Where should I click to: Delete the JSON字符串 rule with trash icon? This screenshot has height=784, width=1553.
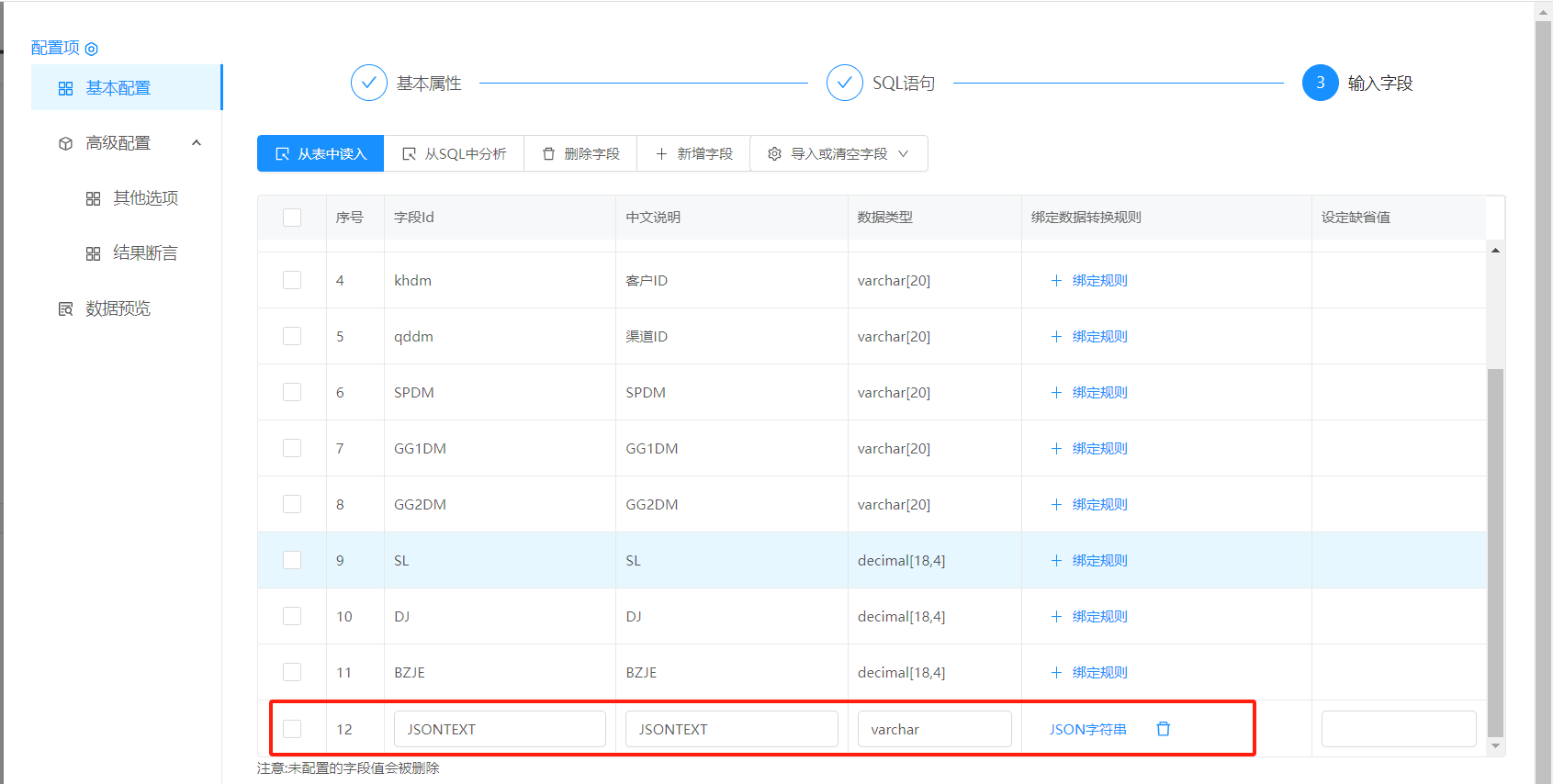coord(1164,729)
